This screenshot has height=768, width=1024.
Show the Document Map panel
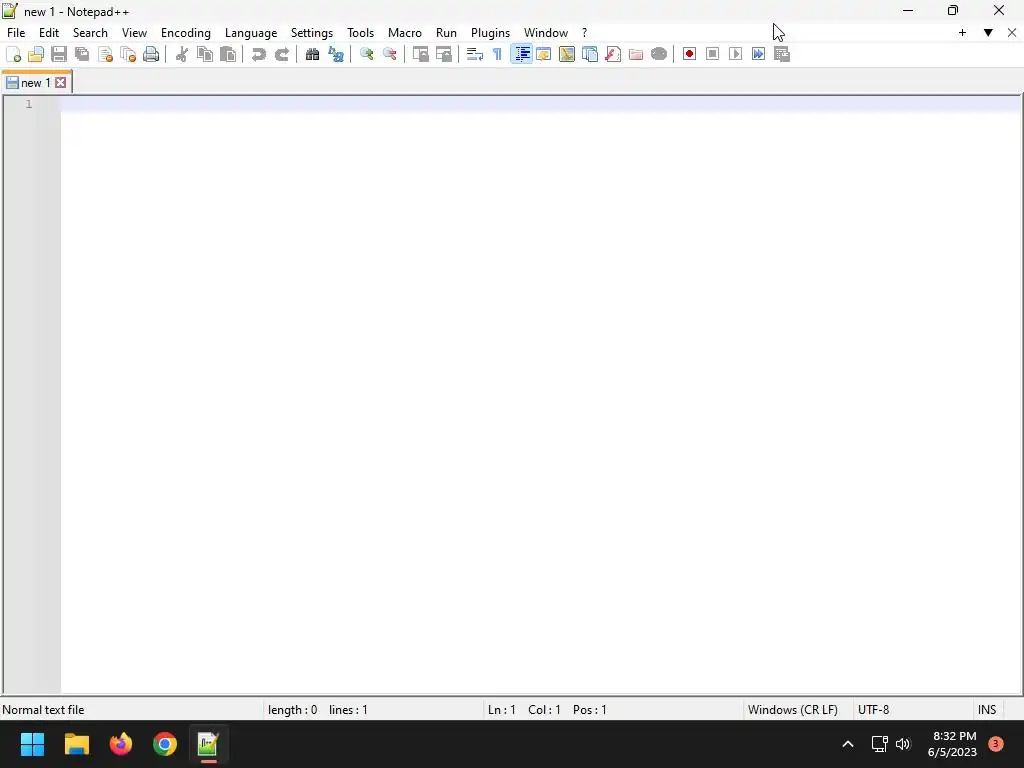click(x=567, y=54)
